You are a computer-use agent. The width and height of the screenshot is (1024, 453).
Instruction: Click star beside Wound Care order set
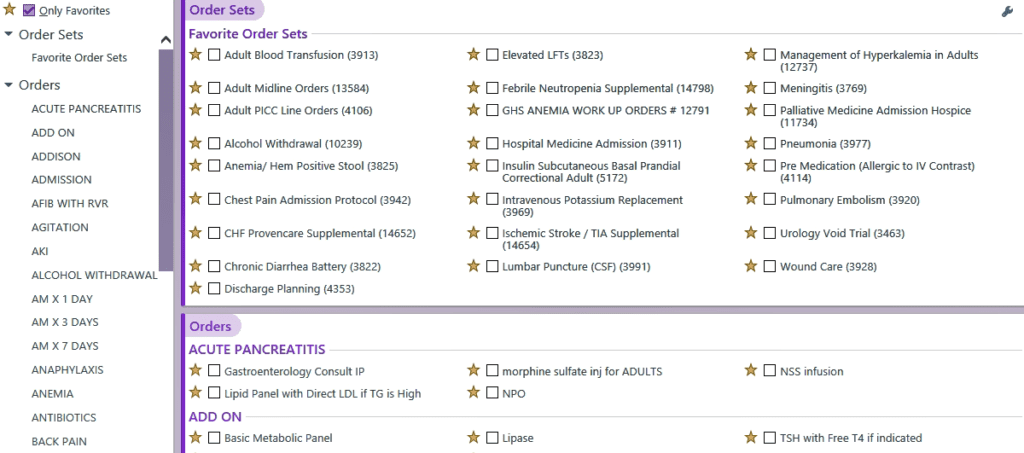(751, 266)
